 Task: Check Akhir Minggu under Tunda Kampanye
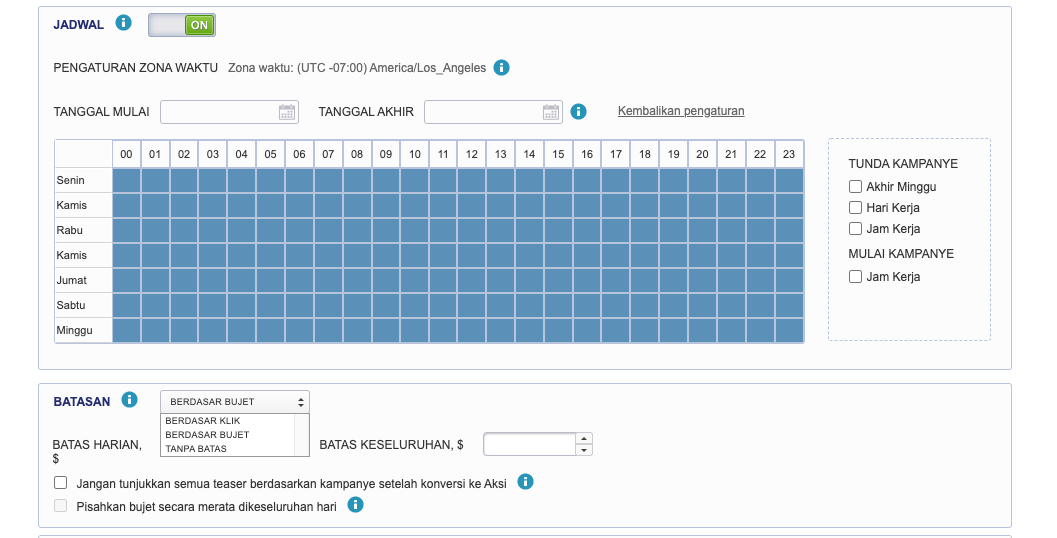855,186
